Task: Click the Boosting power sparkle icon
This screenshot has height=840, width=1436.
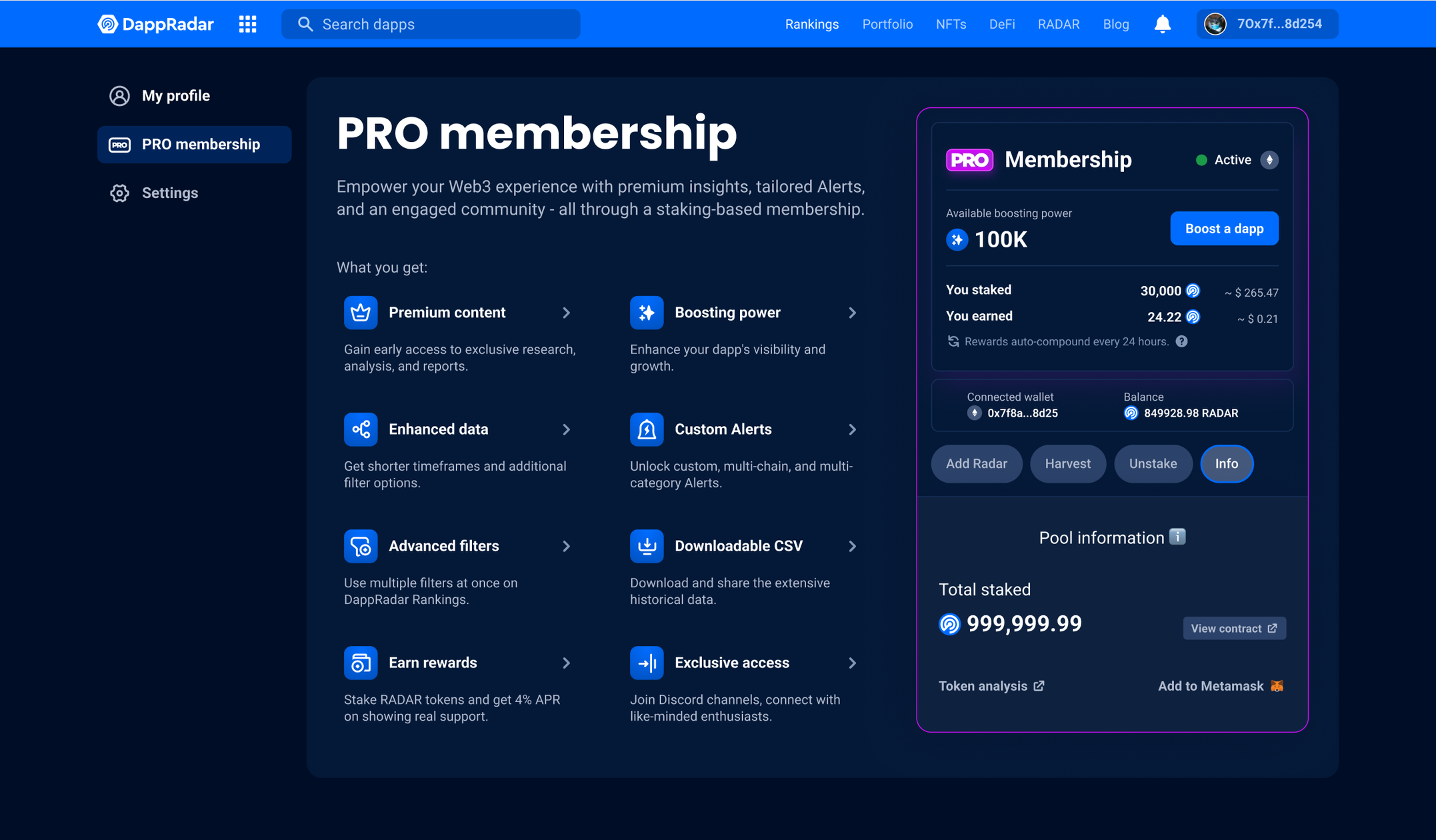Action: 647,313
